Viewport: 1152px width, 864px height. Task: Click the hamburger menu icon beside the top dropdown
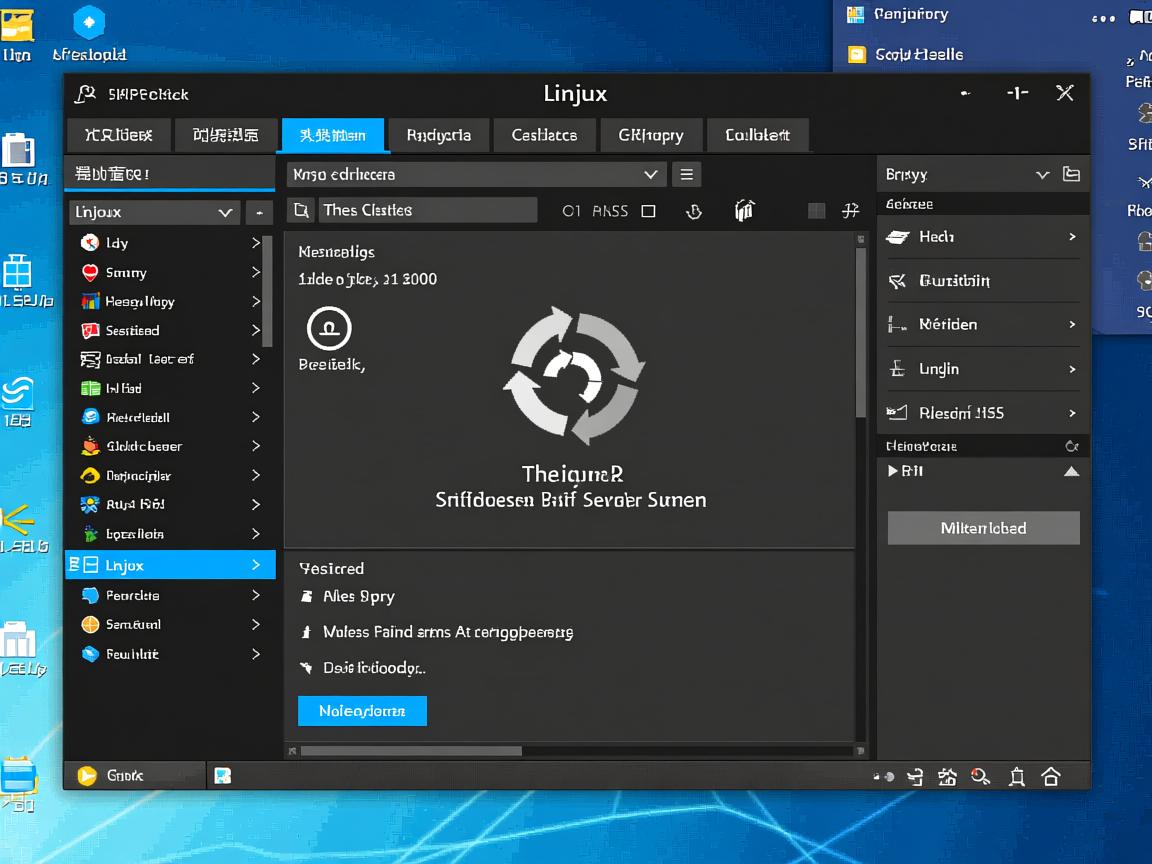pyautogui.click(x=686, y=174)
